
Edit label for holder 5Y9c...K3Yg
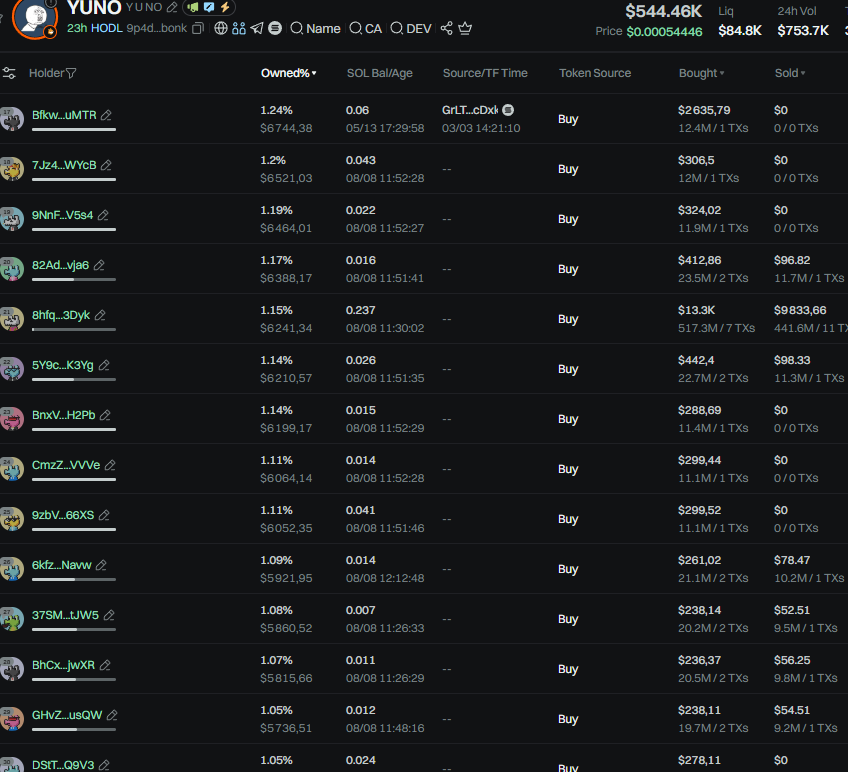(104, 365)
